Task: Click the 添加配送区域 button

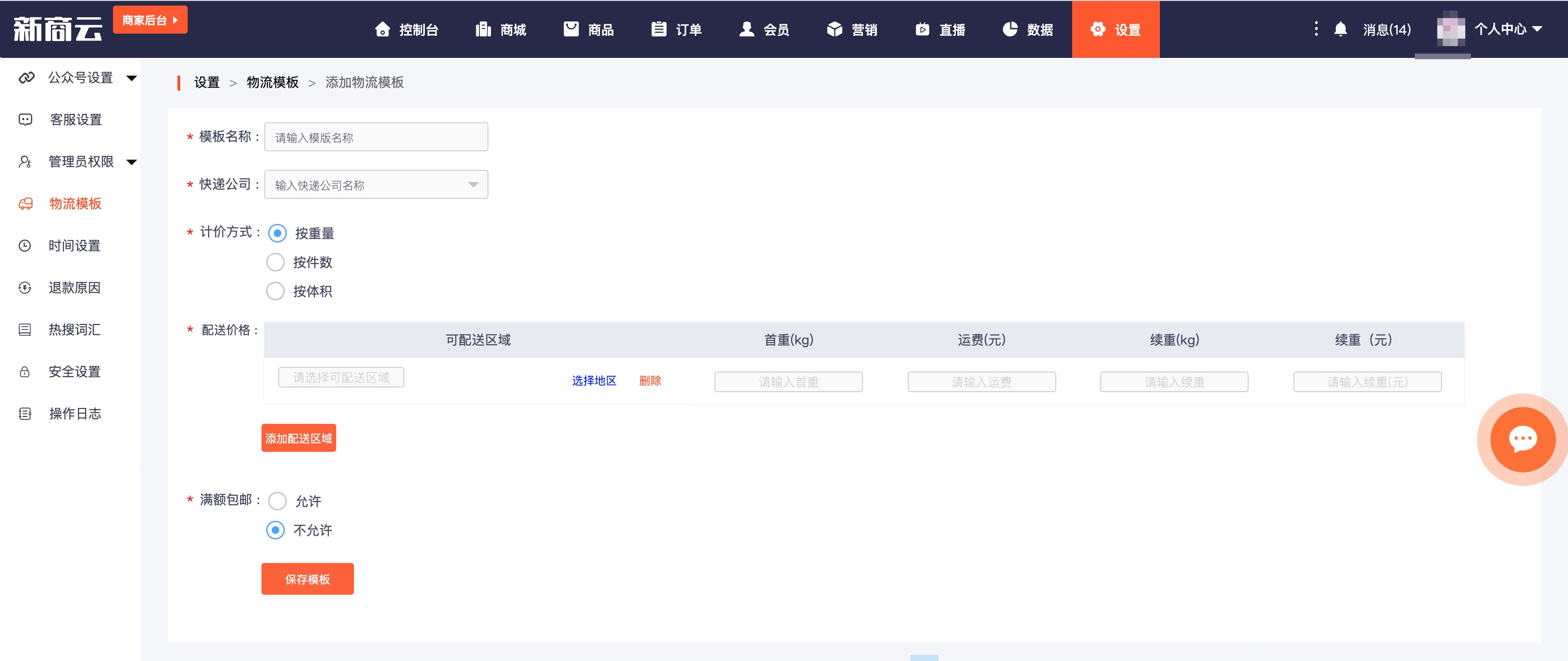Action: [299, 438]
